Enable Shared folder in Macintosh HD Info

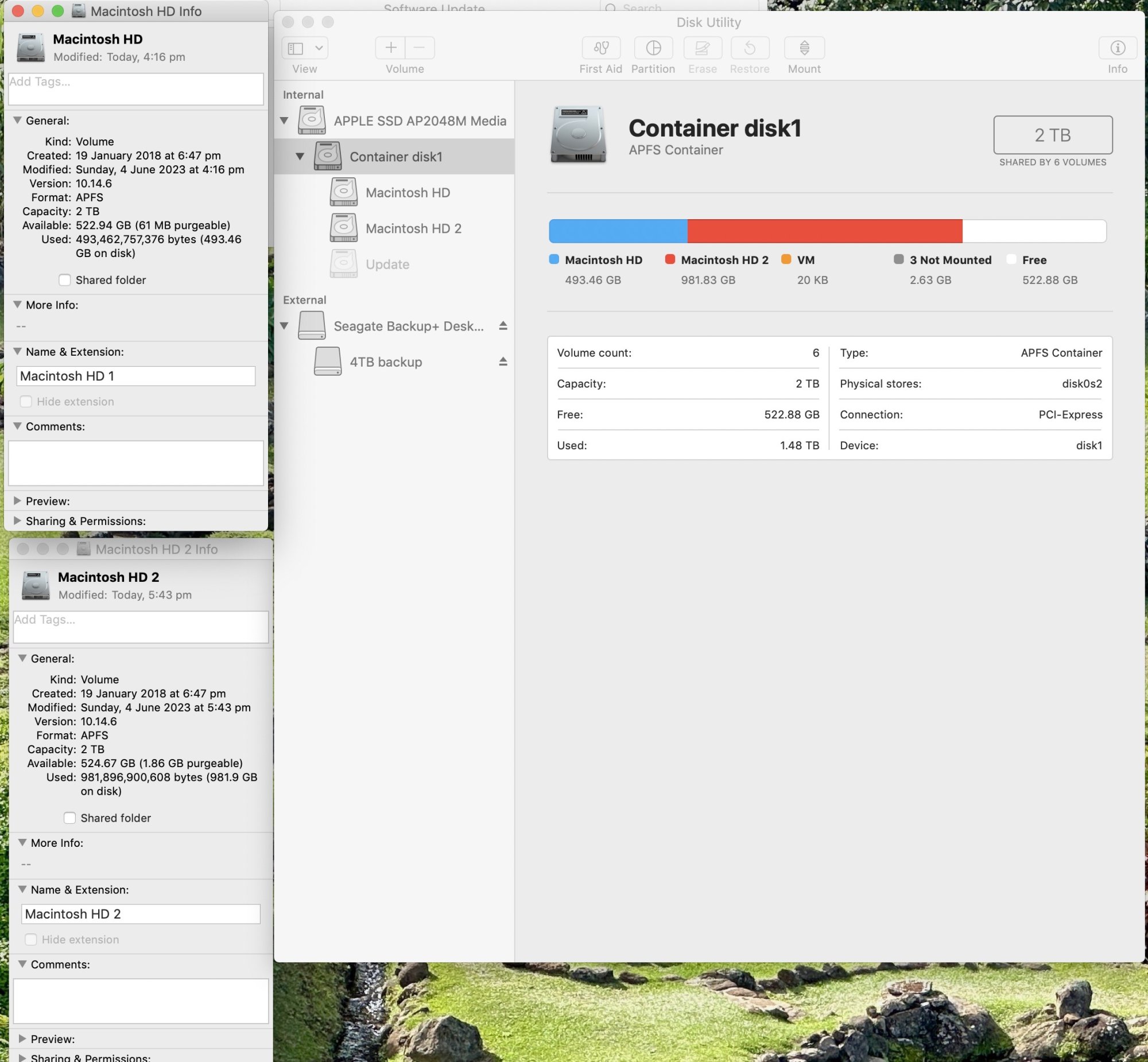64,280
